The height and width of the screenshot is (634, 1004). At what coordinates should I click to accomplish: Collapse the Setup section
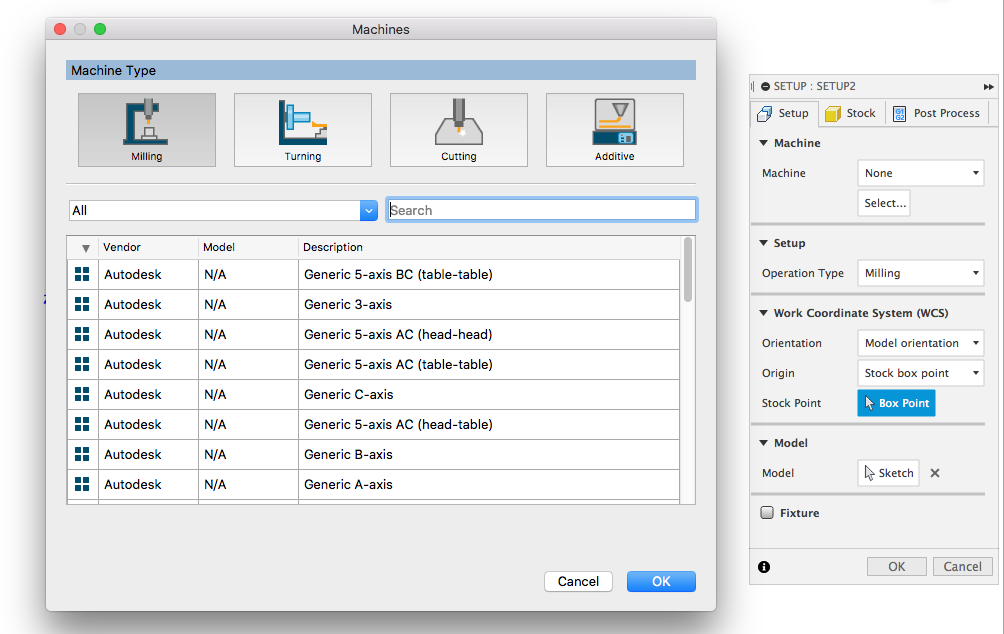tap(763, 243)
